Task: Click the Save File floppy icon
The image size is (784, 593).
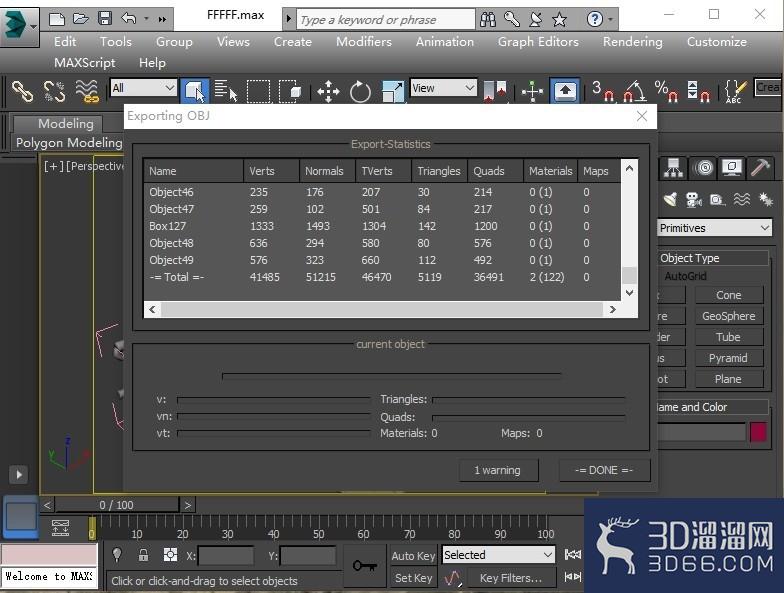Action: (x=104, y=19)
